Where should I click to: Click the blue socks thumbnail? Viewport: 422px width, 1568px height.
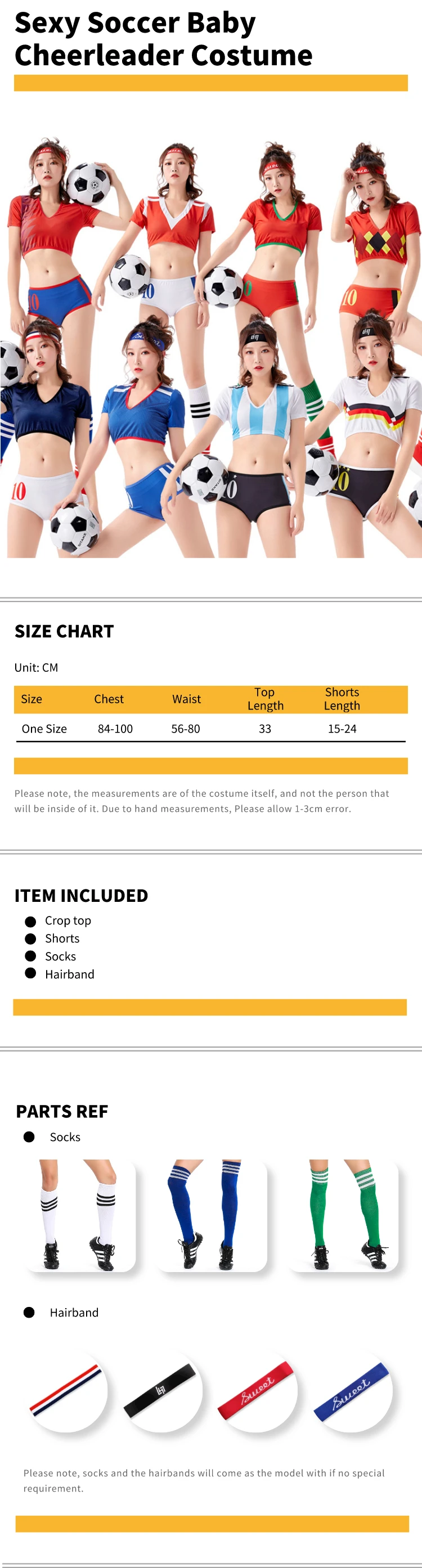point(212,1214)
